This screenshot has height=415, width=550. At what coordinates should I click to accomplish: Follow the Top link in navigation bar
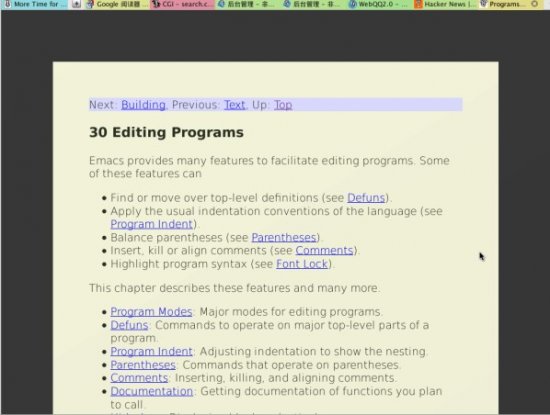click(283, 105)
